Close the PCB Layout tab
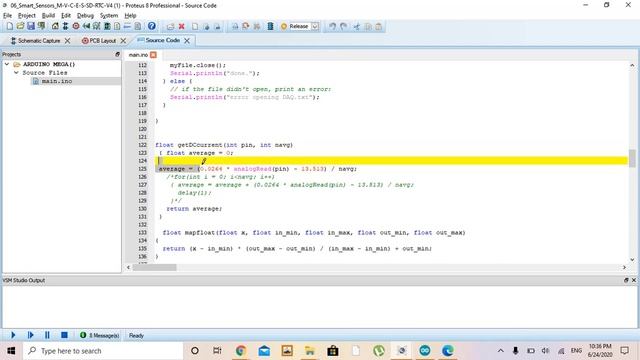Image resolution: width=640 pixels, height=360 pixels. click(123, 41)
